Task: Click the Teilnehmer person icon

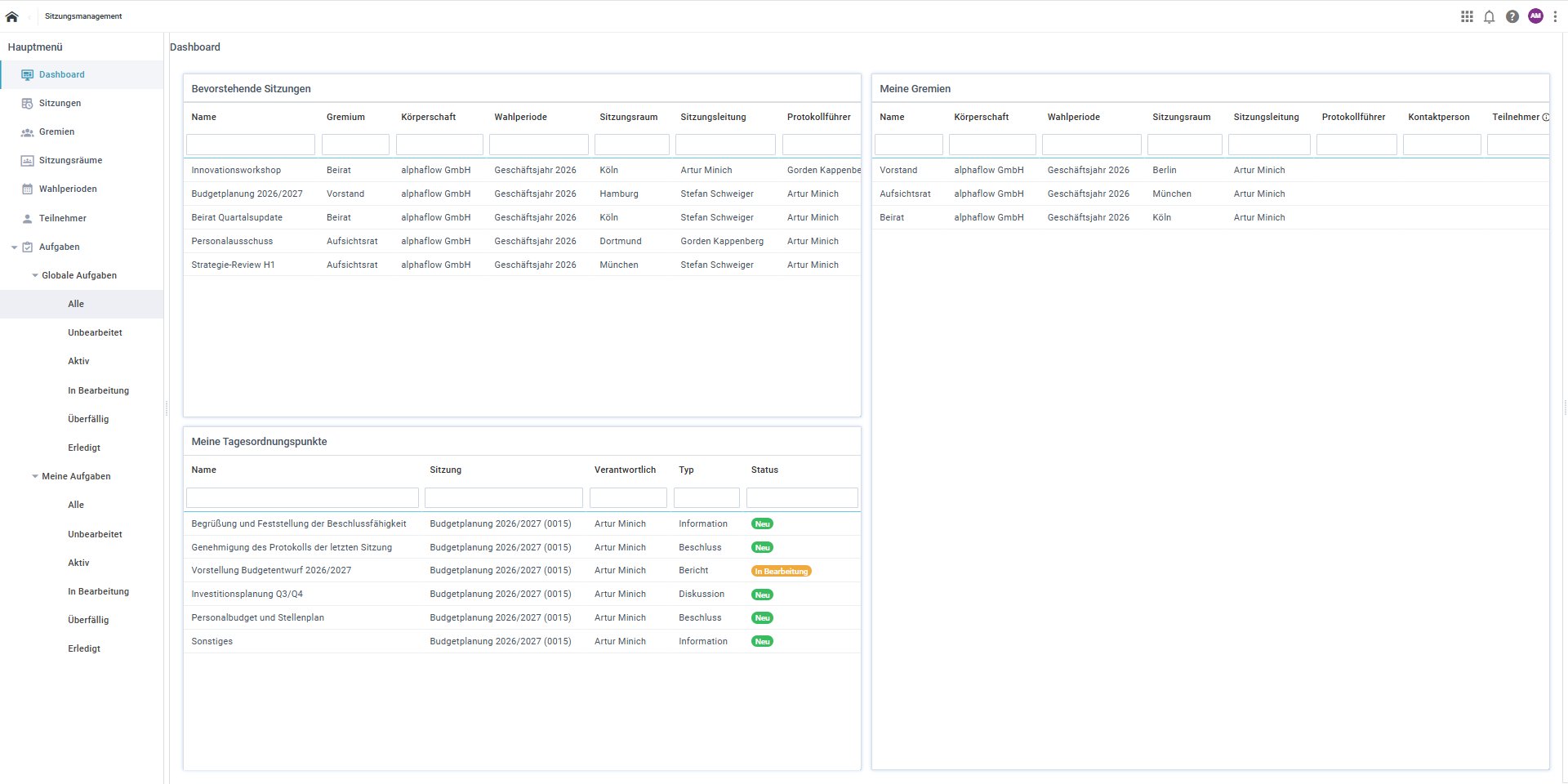Action: (x=27, y=219)
